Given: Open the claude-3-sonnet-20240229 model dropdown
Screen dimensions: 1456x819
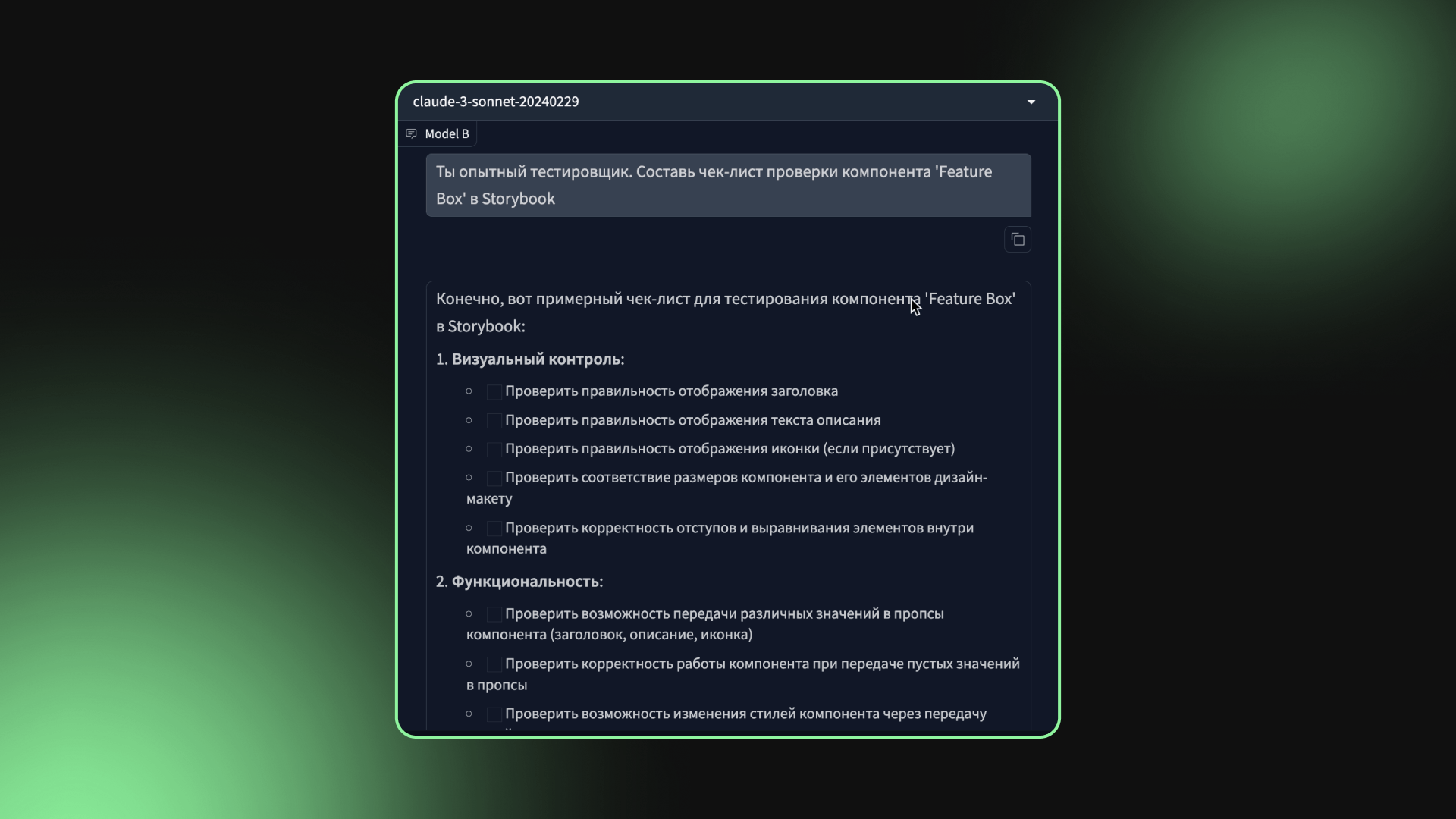Looking at the screenshot, I should tap(713, 102).
